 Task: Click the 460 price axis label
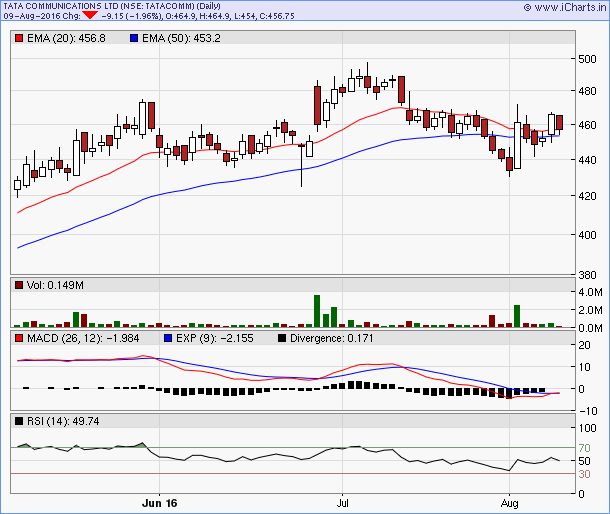tap(587, 125)
